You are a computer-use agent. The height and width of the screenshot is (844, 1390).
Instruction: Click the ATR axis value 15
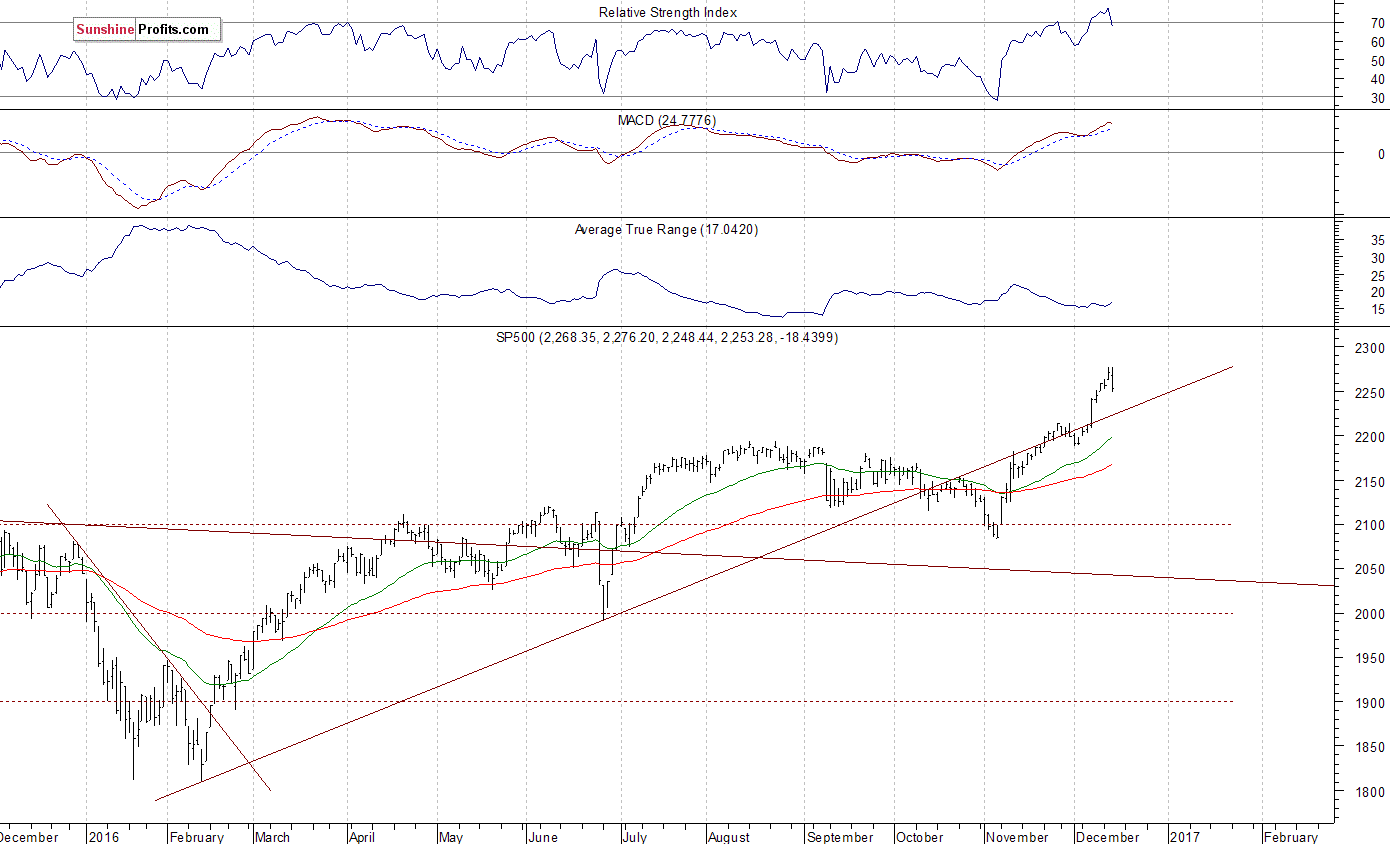pos(1377,309)
